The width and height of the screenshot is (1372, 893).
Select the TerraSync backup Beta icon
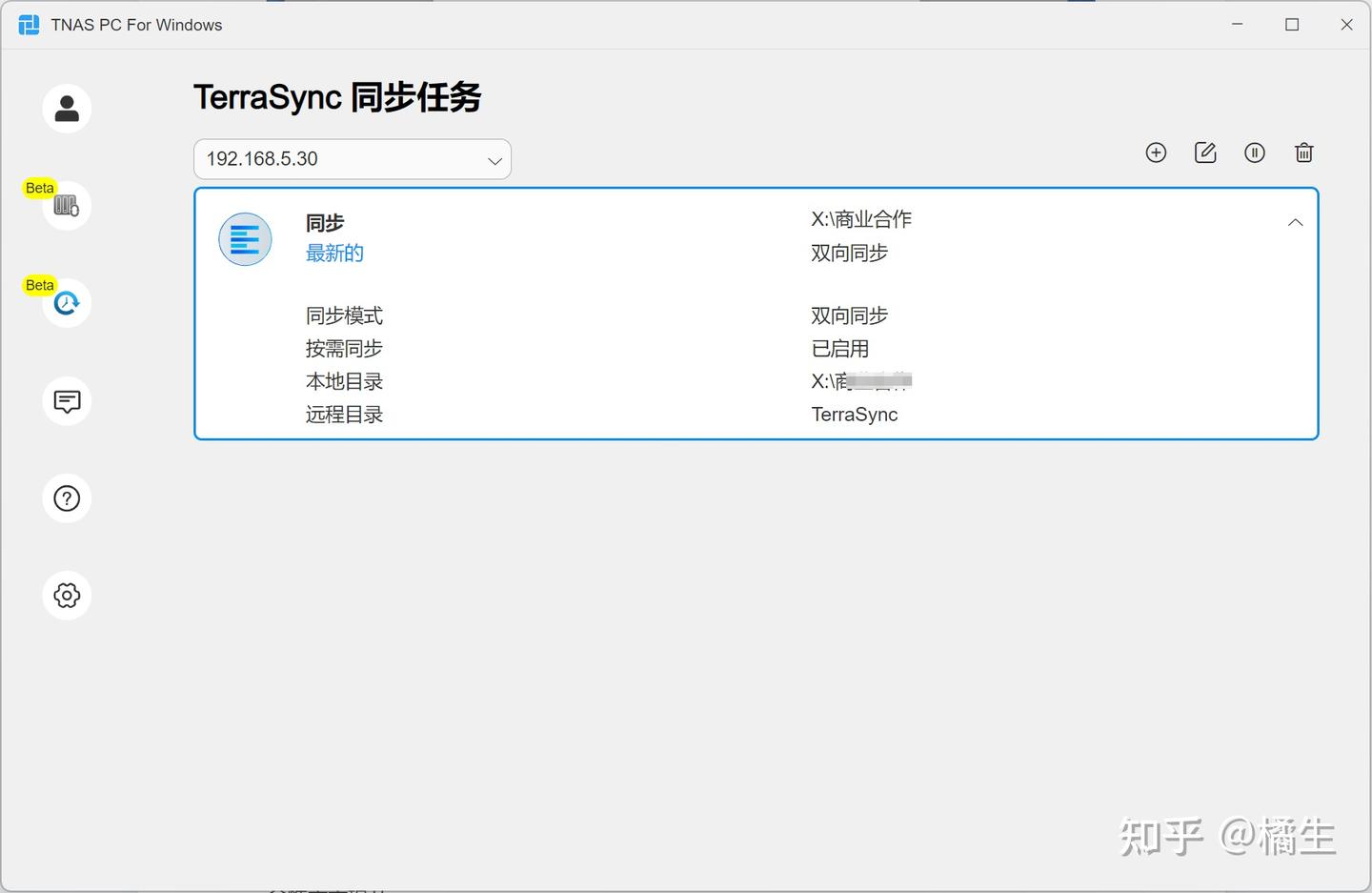pyautogui.click(x=66, y=302)
